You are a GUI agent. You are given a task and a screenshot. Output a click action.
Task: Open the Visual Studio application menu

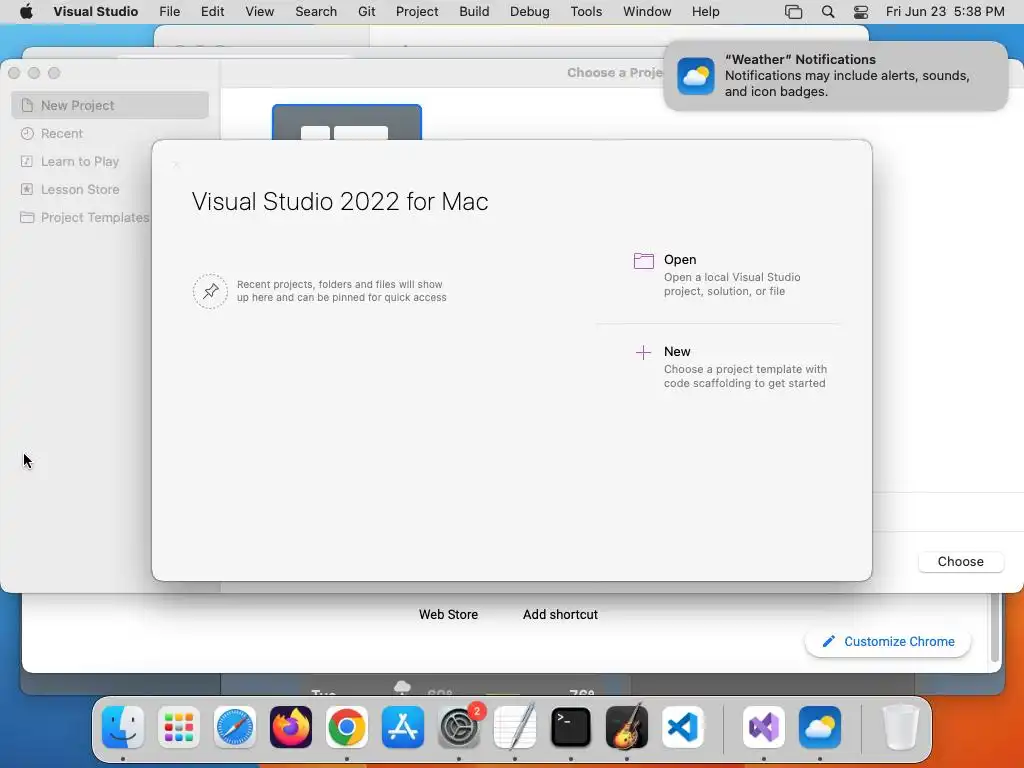point(95,12)
